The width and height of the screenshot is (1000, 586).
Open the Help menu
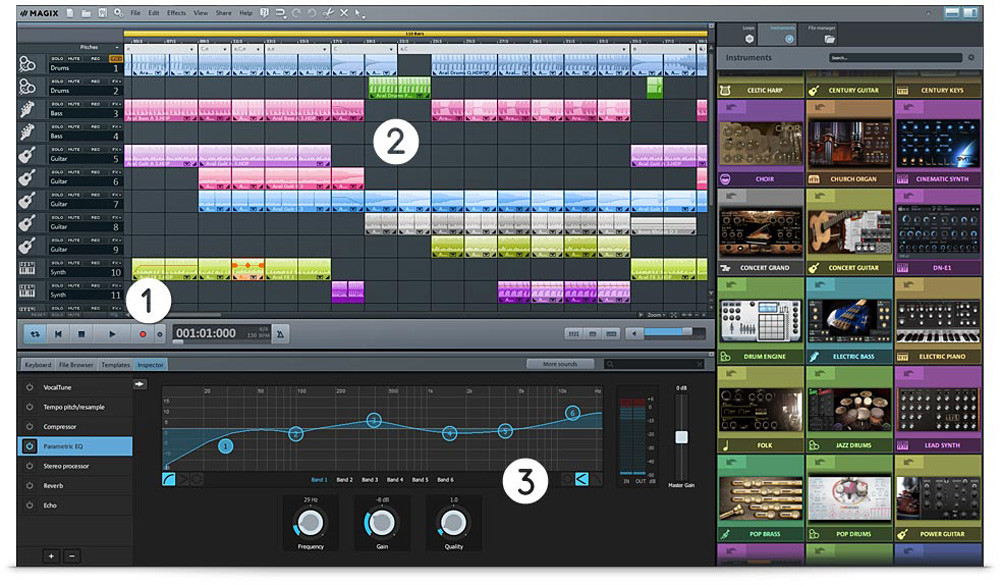pyautogui.click(x=246, y=13)
